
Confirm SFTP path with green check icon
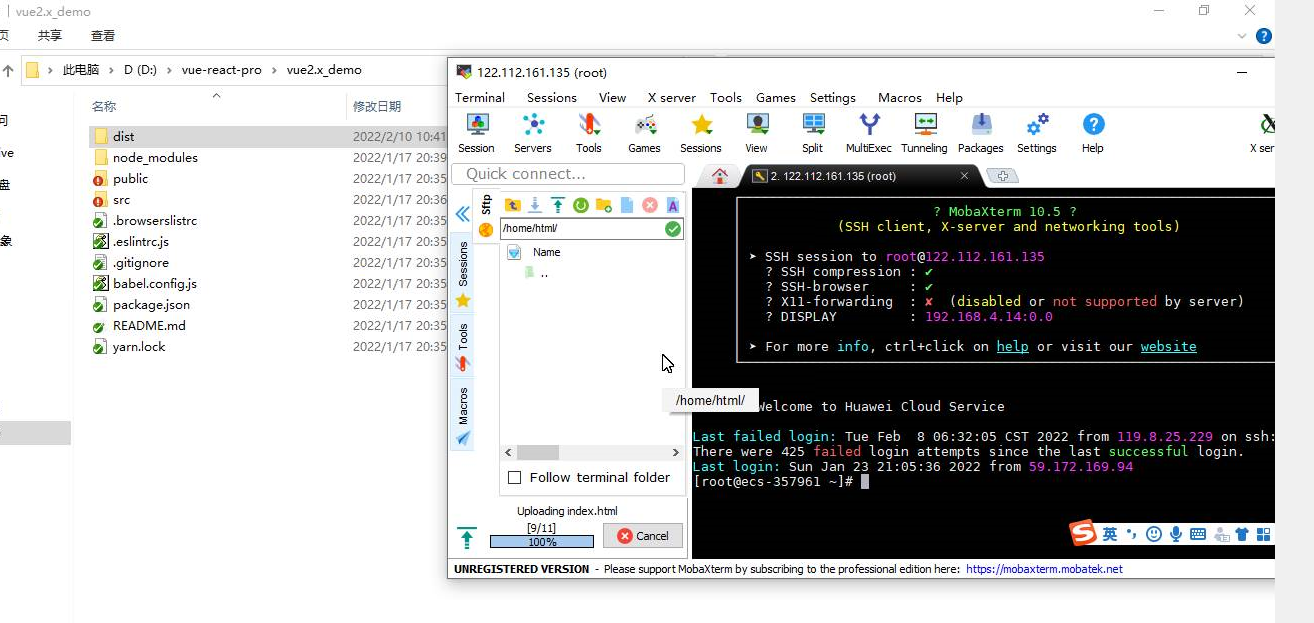coord(673,229)
